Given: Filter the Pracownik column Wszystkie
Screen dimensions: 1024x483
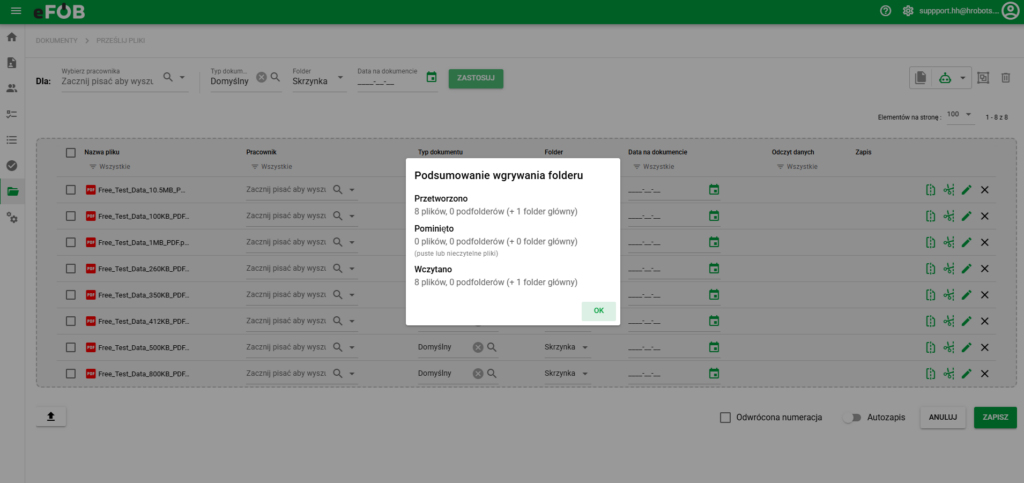Looking at the screenshot, I should 272,167.
